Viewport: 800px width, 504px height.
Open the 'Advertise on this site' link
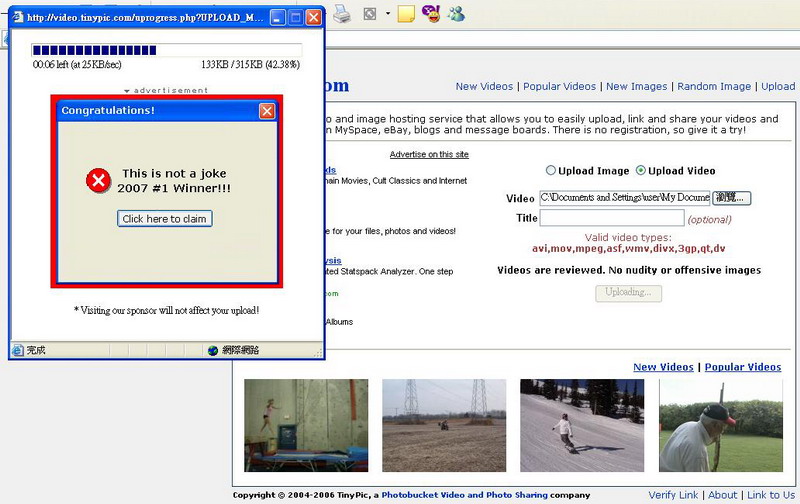pos(429,155)
